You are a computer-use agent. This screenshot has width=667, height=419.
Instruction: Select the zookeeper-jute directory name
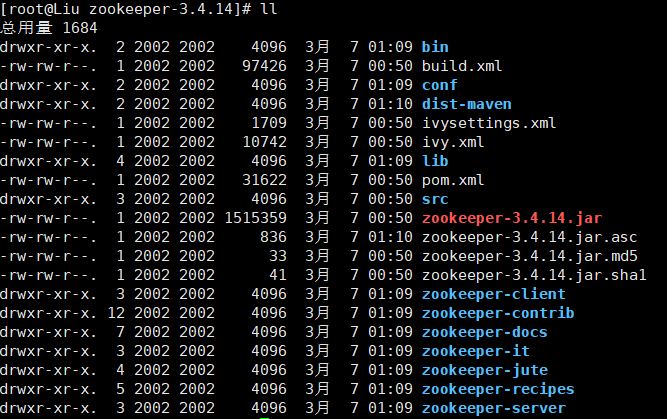point(485,370)
